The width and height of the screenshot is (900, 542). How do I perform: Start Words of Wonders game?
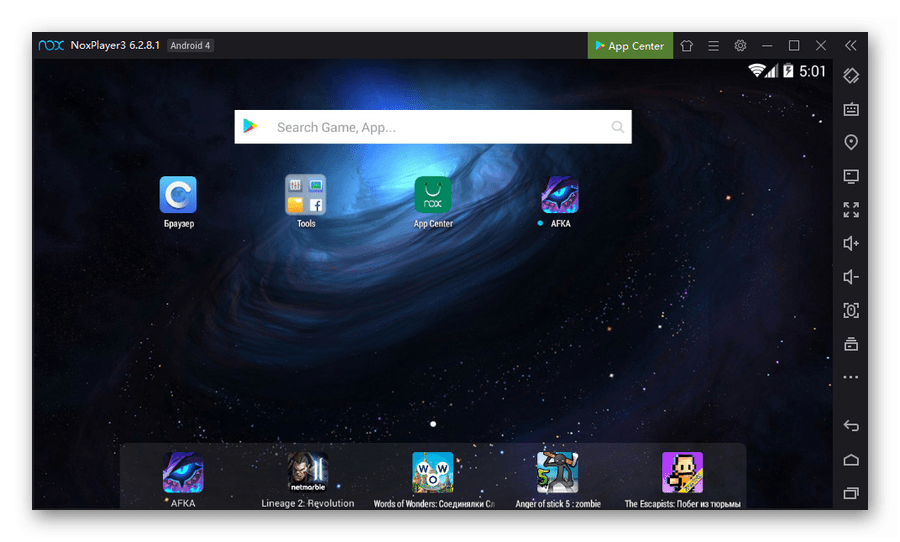pyautogui.click(x=433, y=473)
